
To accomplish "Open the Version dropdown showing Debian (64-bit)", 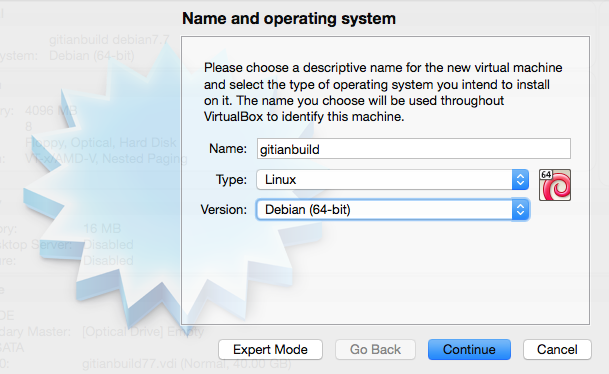I will coord(392,210).
